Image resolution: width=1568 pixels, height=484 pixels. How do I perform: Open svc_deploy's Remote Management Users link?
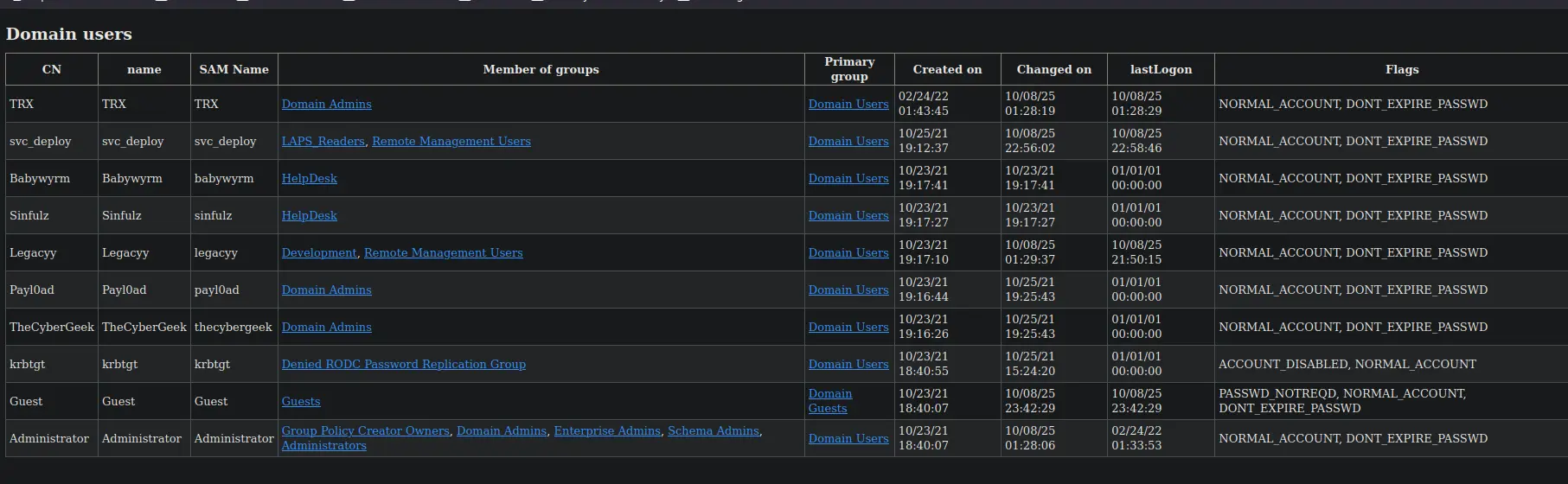click(x=451, y=141)
